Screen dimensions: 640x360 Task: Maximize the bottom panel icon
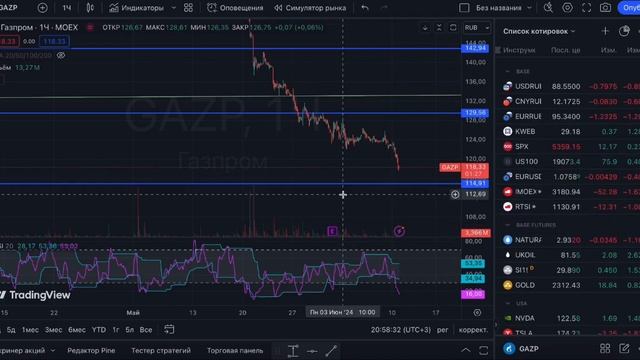tap(483, 350)
